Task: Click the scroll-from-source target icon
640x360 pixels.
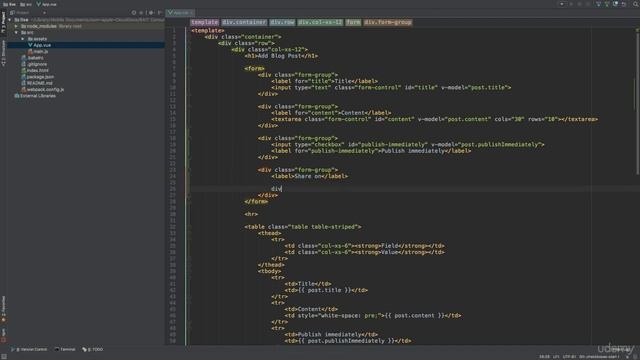Action: 133,13
